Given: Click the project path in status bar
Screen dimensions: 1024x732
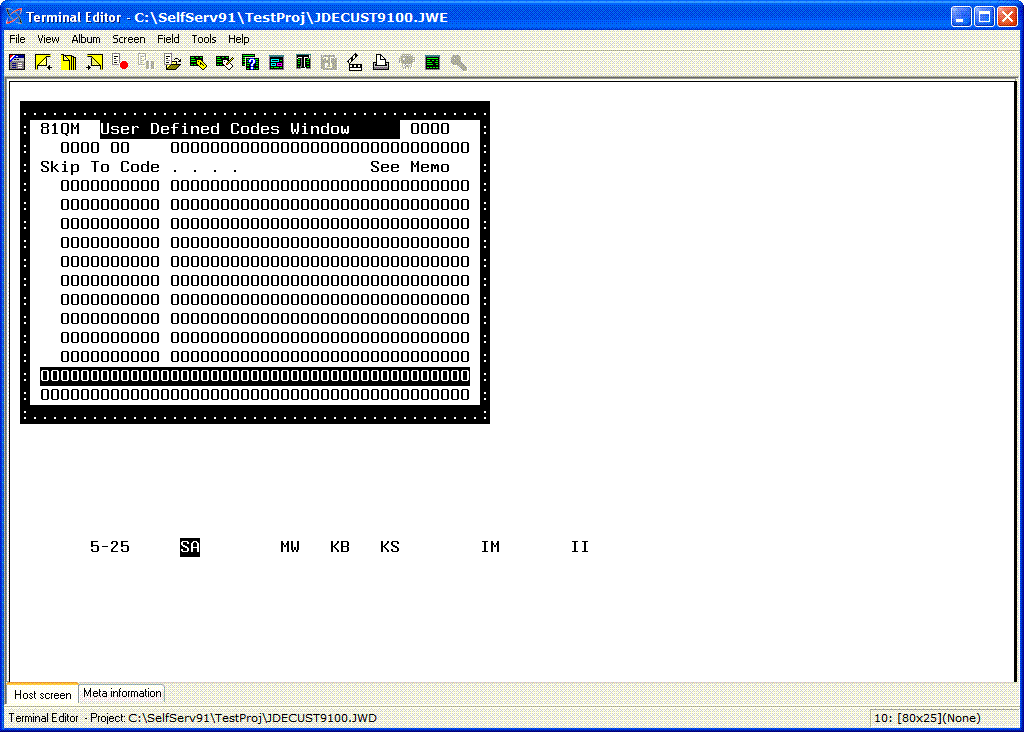Looking at the screenshot, I should pyautogui.click(x=252, y=718).
